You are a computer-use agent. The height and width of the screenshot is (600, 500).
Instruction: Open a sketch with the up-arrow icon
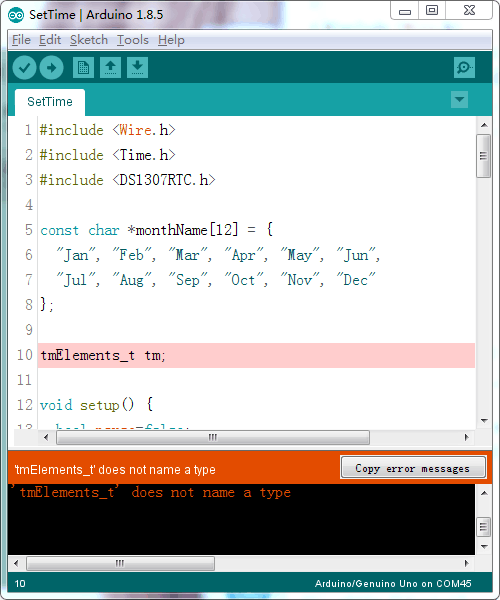[111, 68]
